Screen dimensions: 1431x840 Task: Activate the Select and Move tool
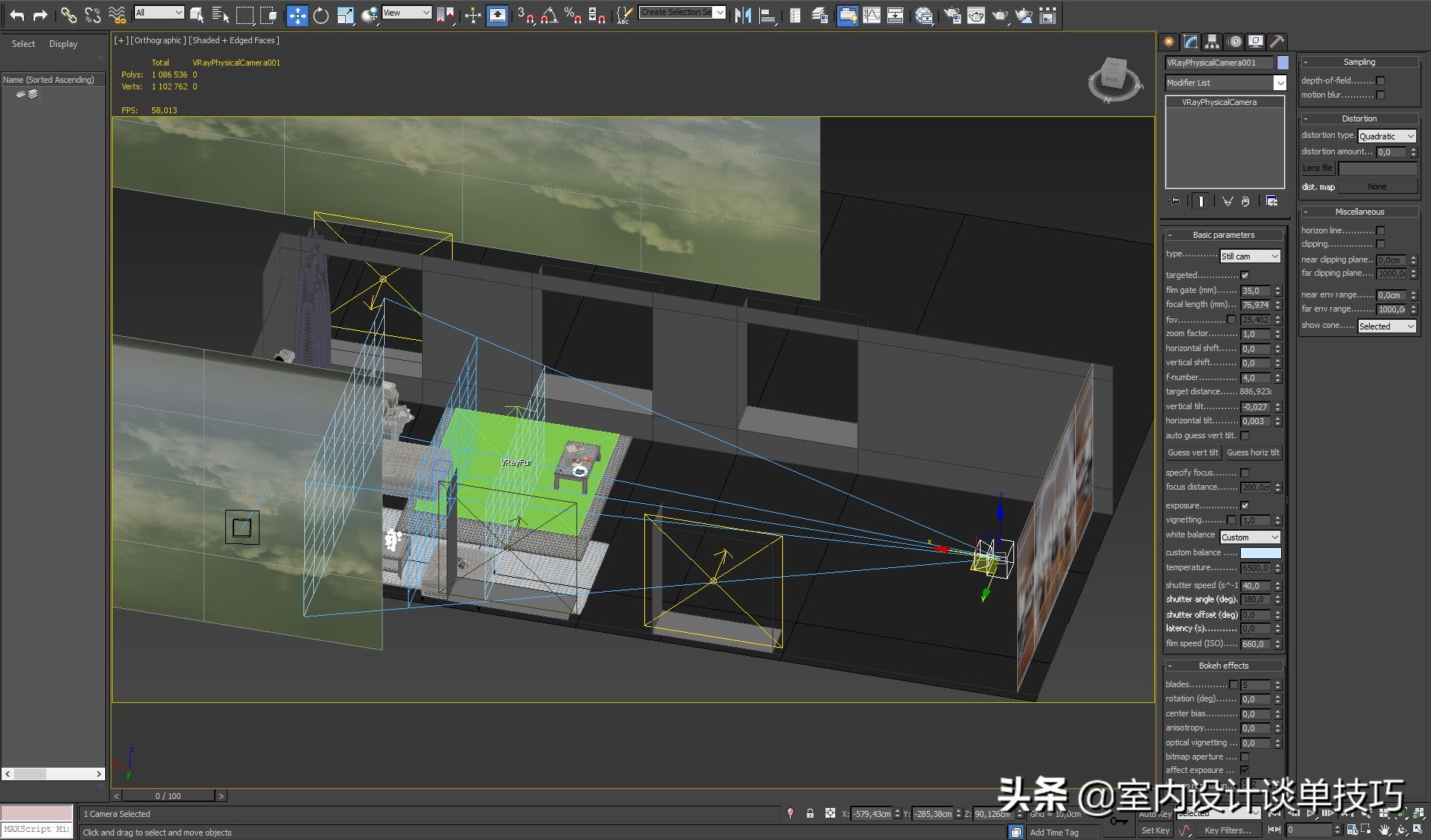pyautogui.click(x=297, y=15)
